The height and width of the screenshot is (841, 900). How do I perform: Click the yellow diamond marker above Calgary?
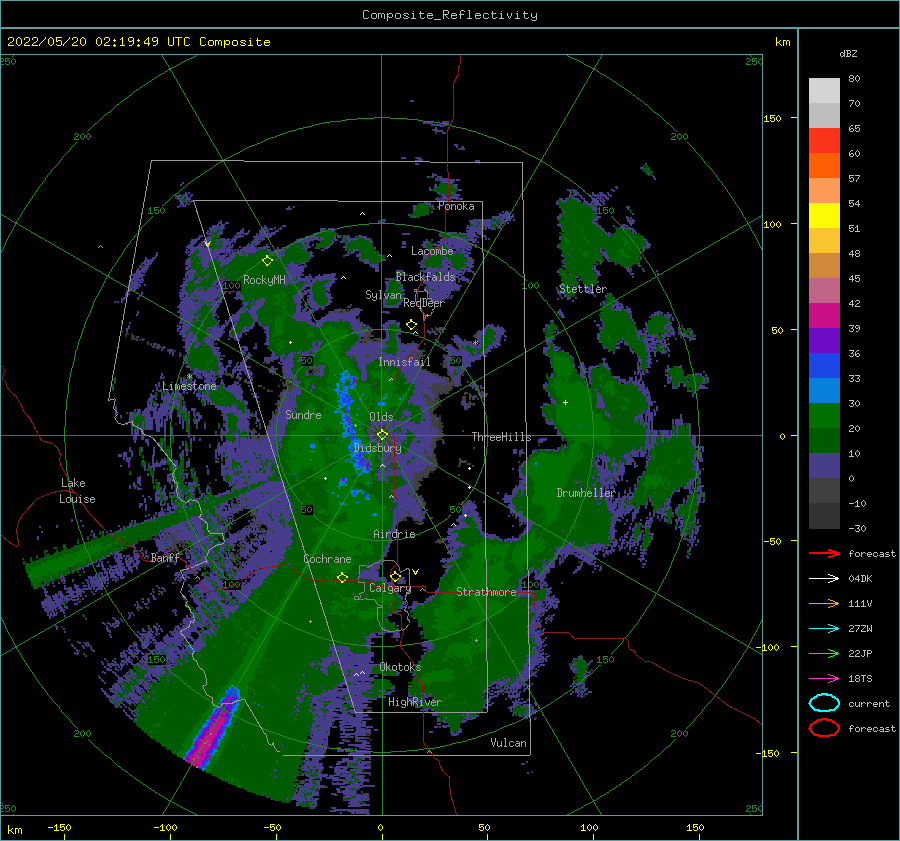pyautogui.click(x=395, y=576)
